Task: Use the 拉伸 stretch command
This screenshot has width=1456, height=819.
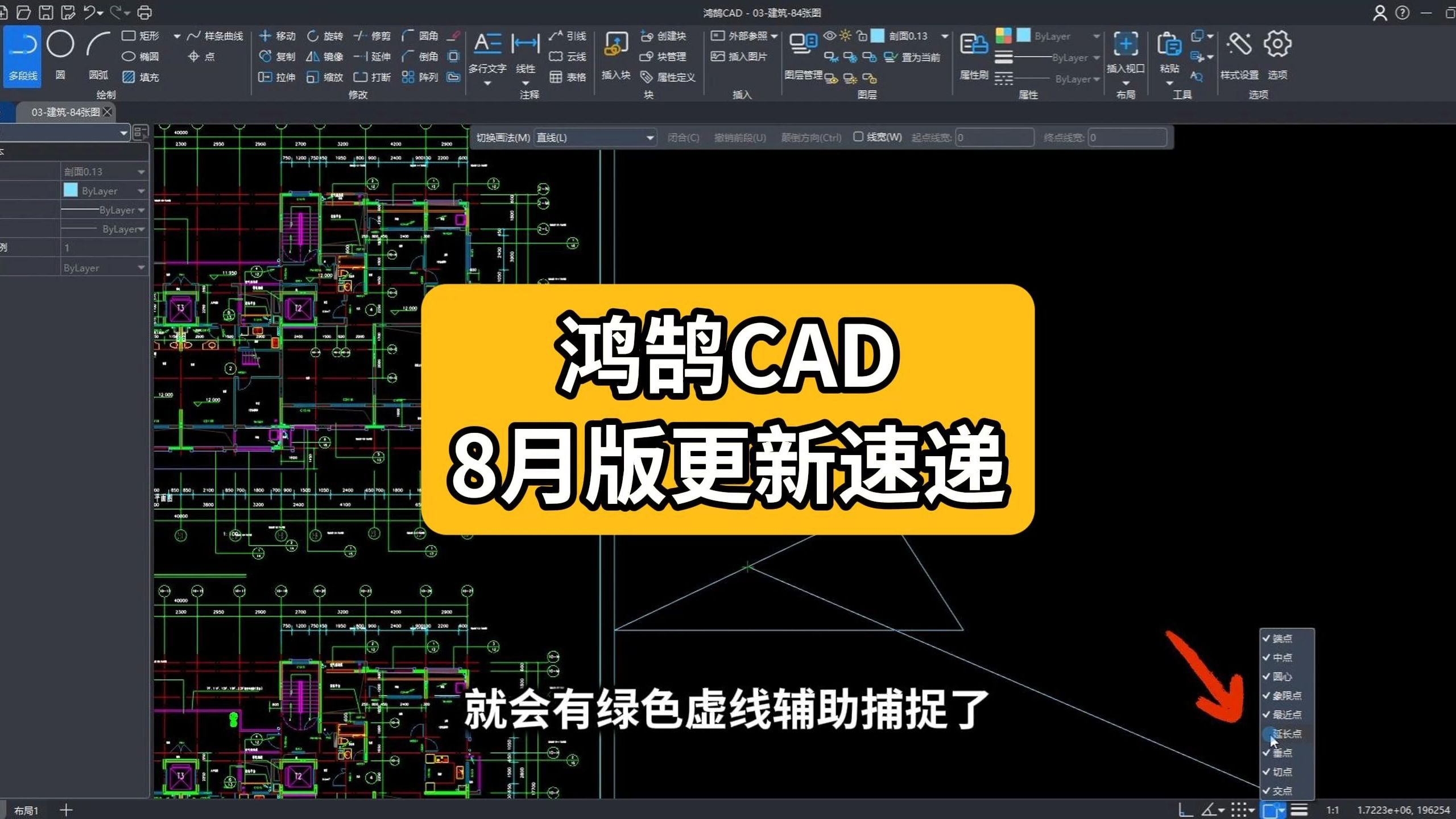Action: click(x=277, y=77)
